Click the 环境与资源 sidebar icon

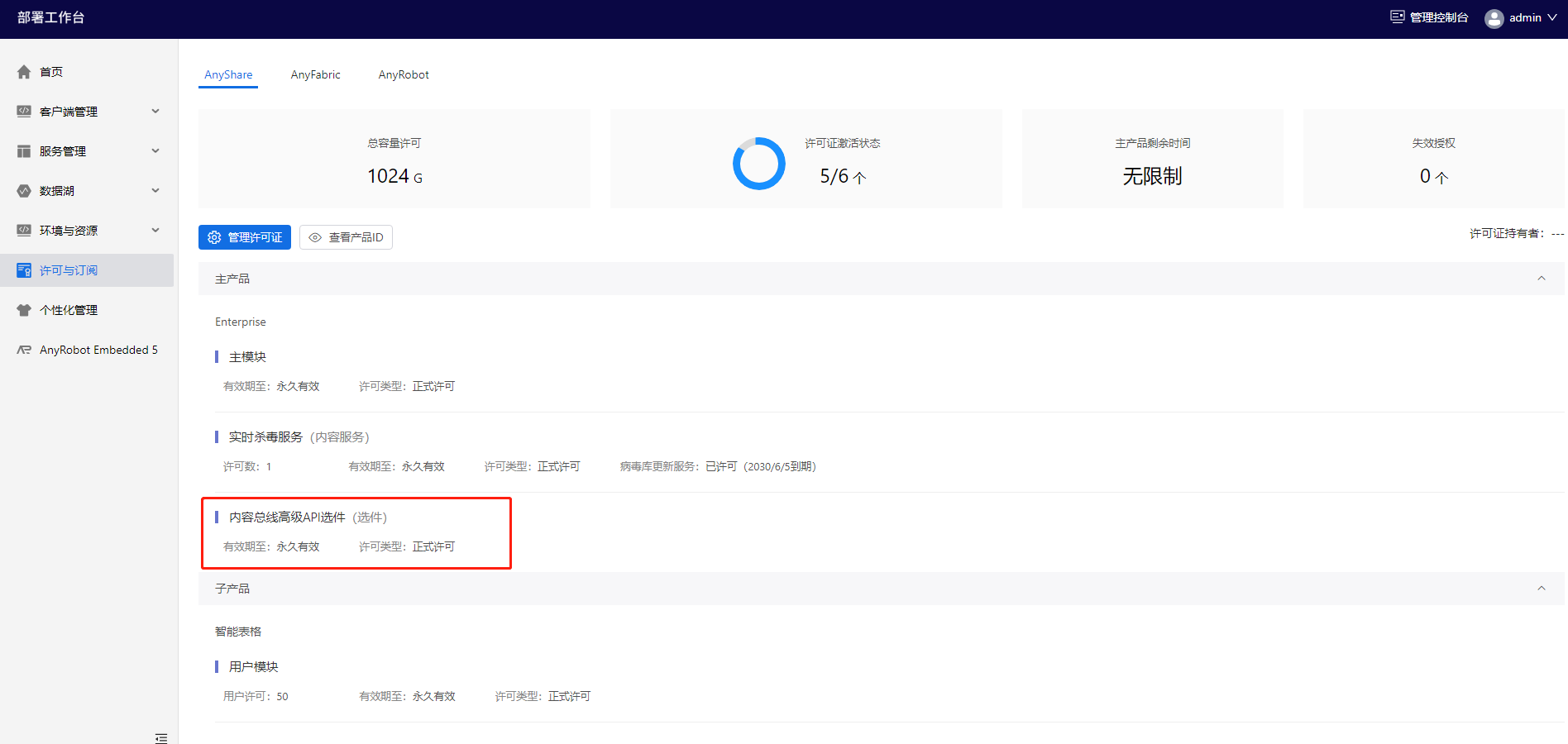click(x=24, y=231)
